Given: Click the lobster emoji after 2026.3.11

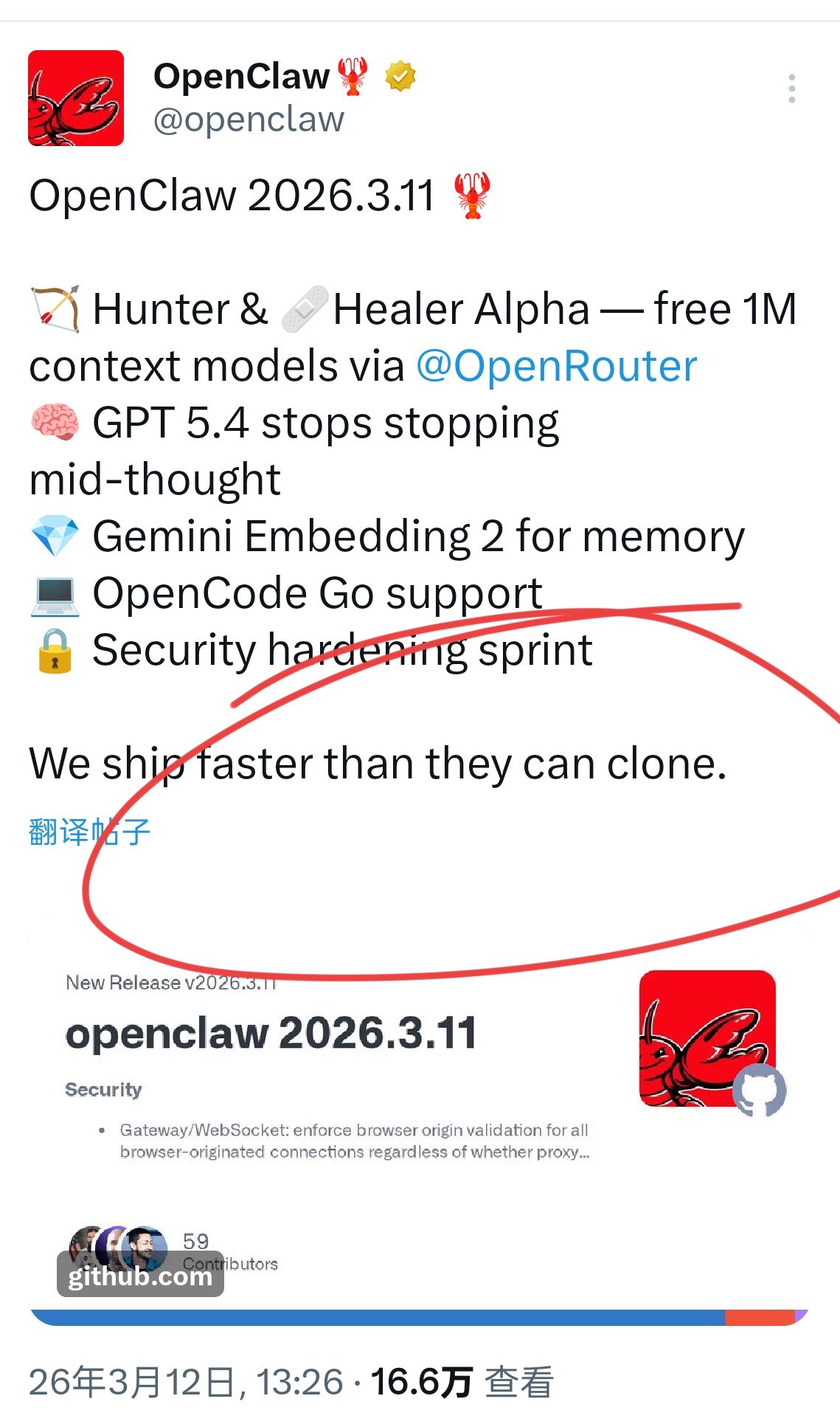Looking at the screenshot, I should pyautogui.click(x=472, y=196).
